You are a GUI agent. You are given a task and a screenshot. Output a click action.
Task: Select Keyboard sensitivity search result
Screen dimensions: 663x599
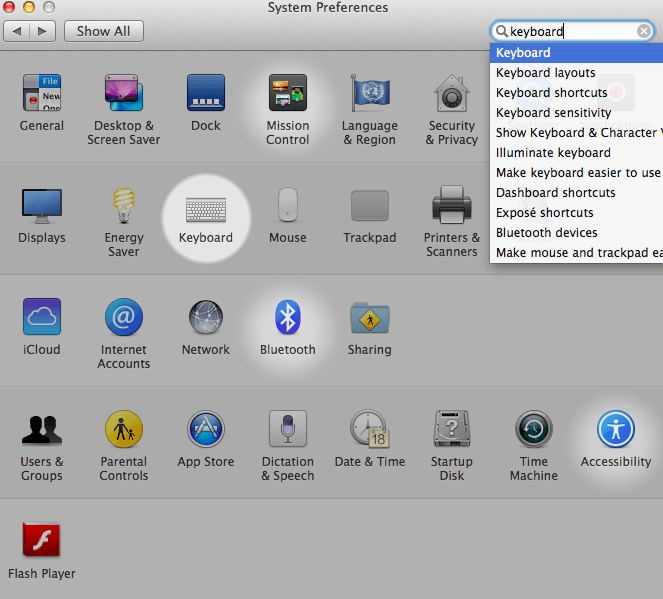pos(576,113)
